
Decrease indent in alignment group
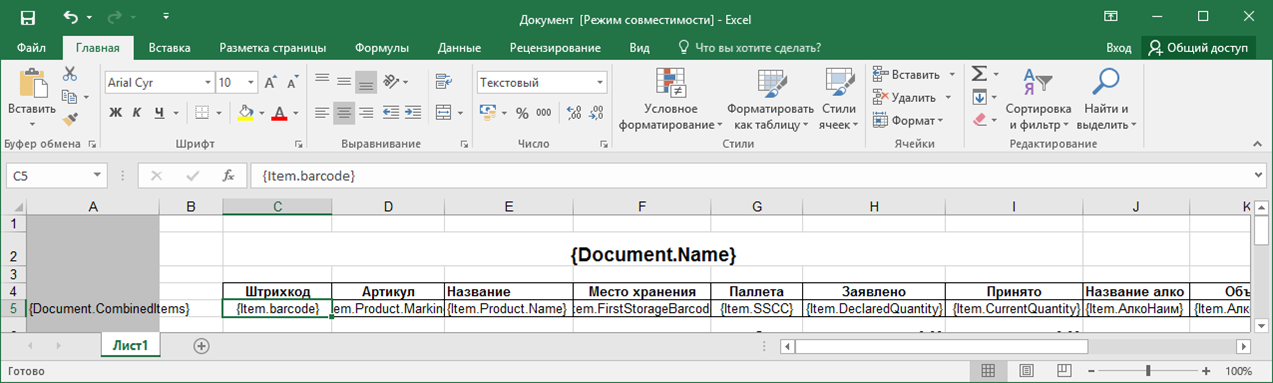click(x=392, y=112)
